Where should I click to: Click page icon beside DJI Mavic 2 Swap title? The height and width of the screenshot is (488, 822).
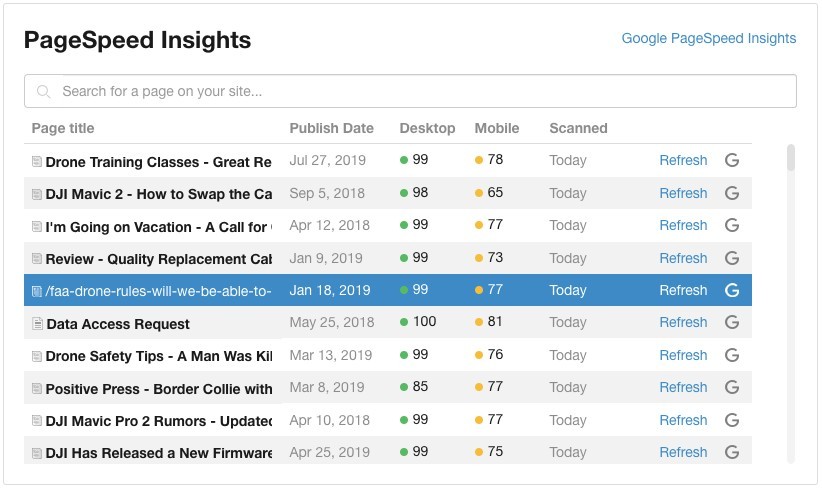37,194
